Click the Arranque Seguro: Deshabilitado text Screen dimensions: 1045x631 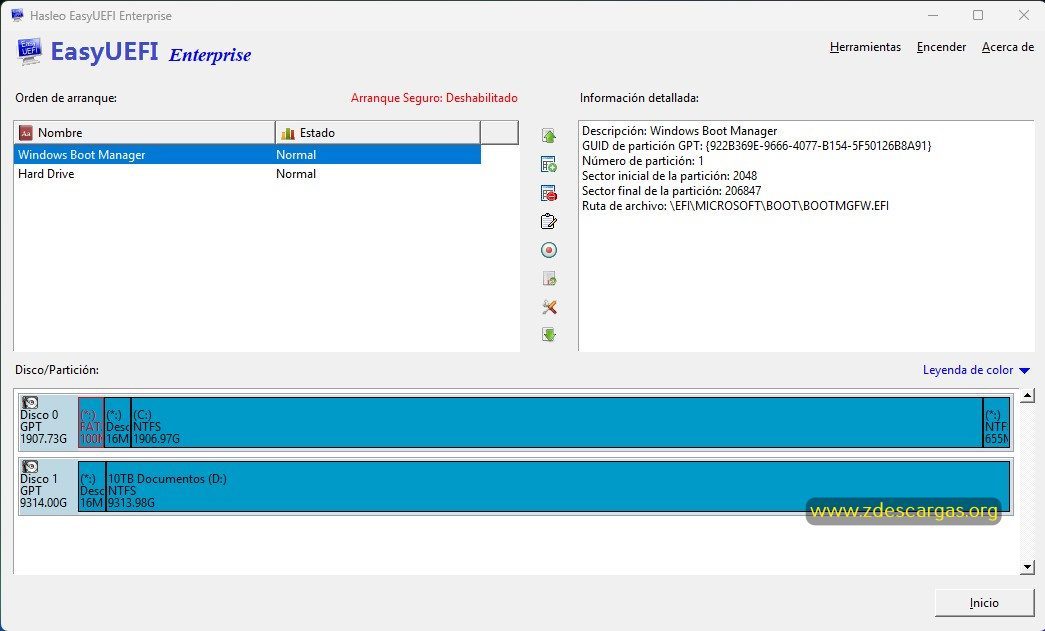click(x=434, y=98)
